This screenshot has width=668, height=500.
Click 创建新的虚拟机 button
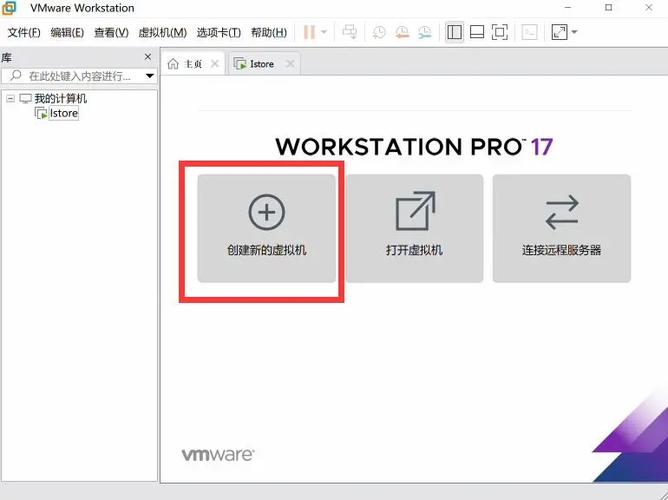coord(267,228)
